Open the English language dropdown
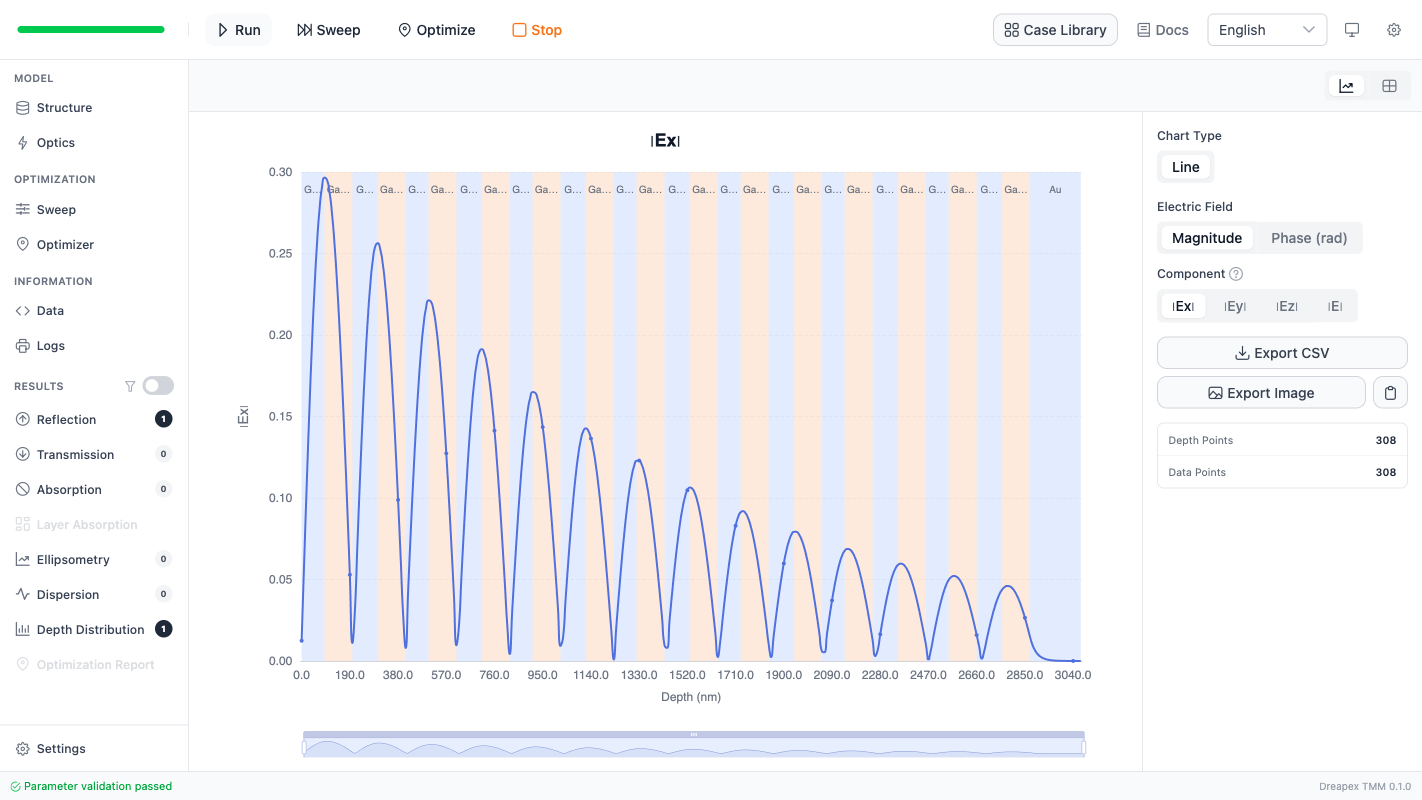1422x800 pixels. pos(1266,30)
